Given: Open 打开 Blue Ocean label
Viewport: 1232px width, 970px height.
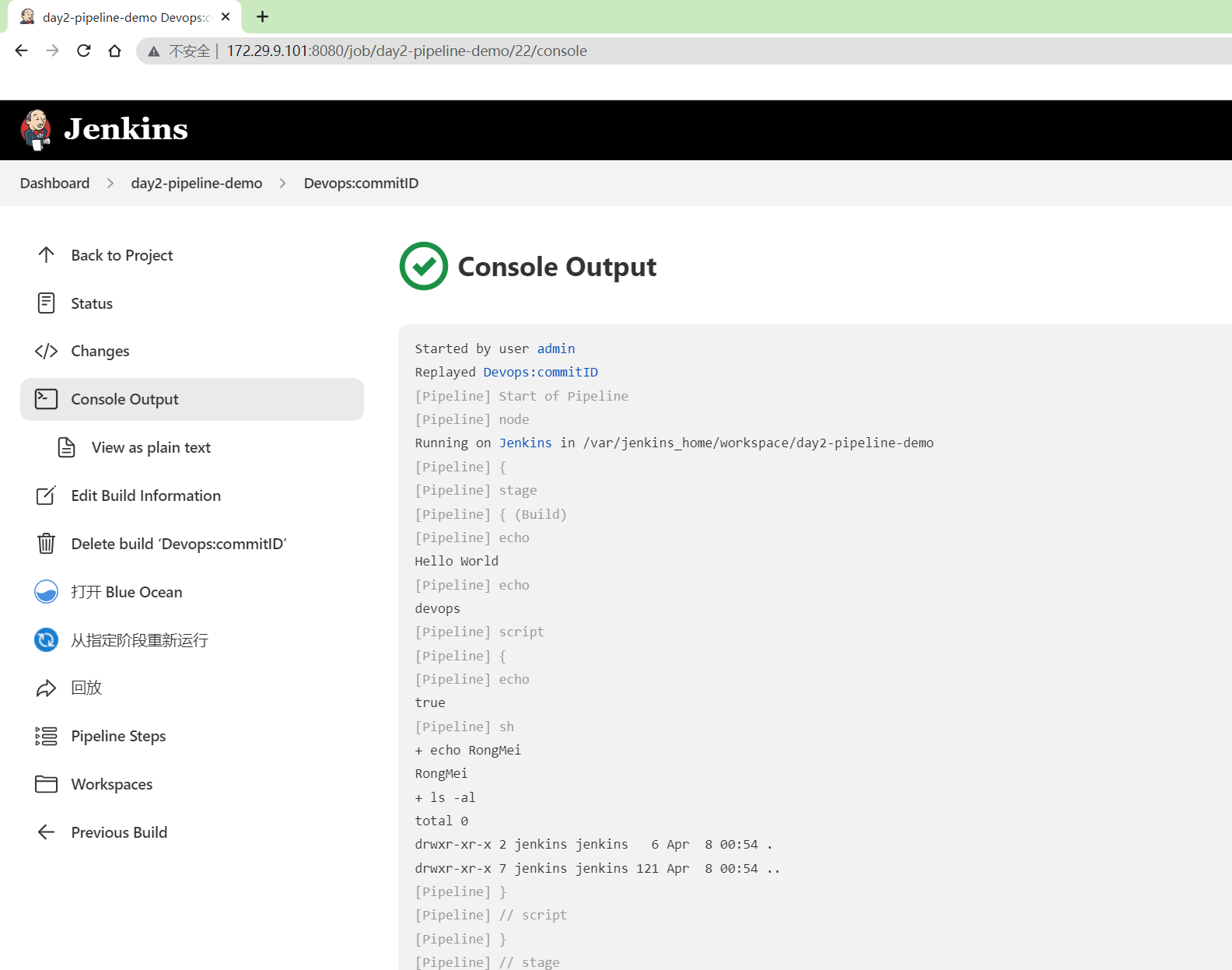Looking at the screenshot, I should point(127,592).
